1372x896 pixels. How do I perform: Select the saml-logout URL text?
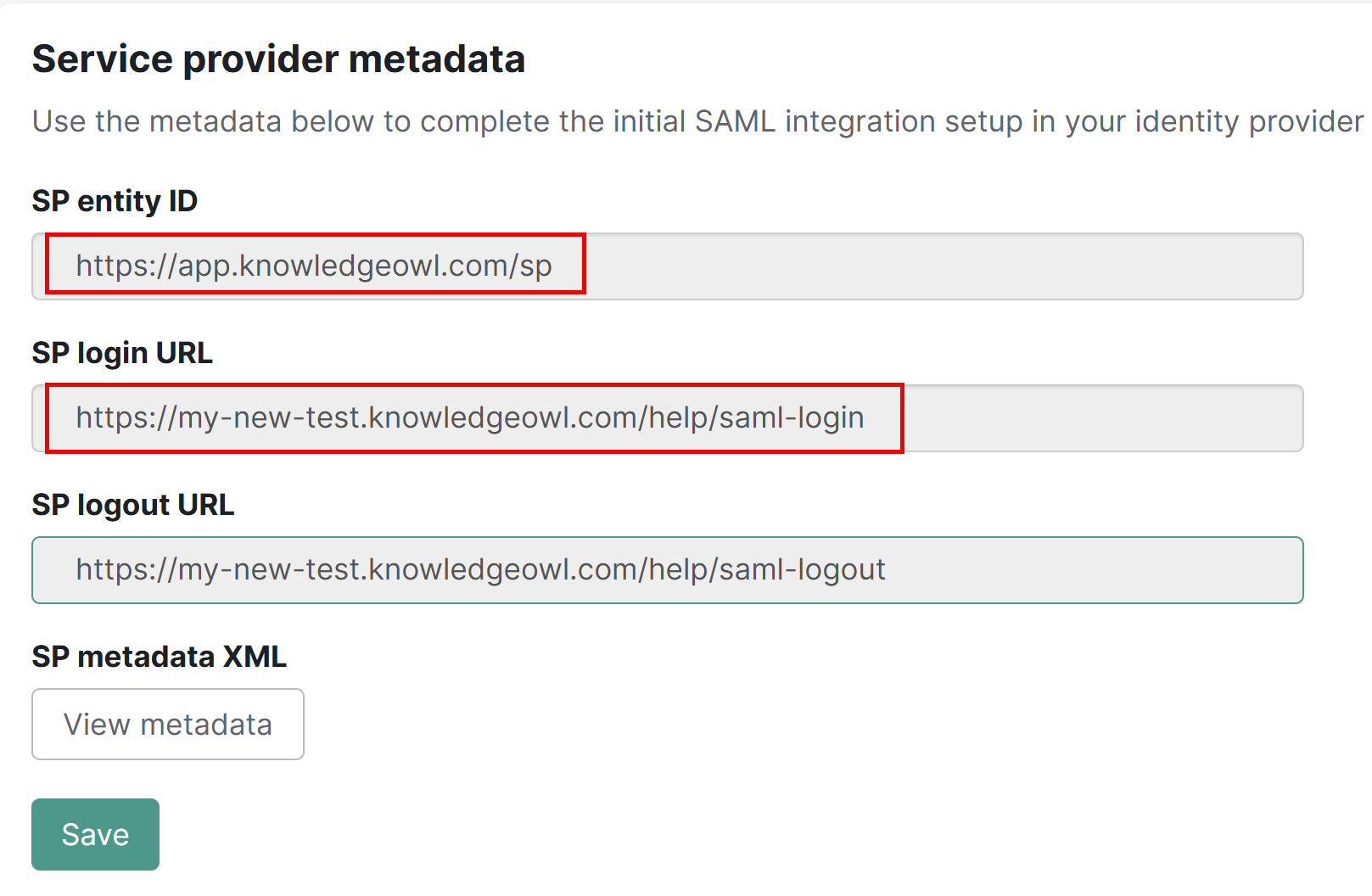pyautogui.click(x=480, y=569)
